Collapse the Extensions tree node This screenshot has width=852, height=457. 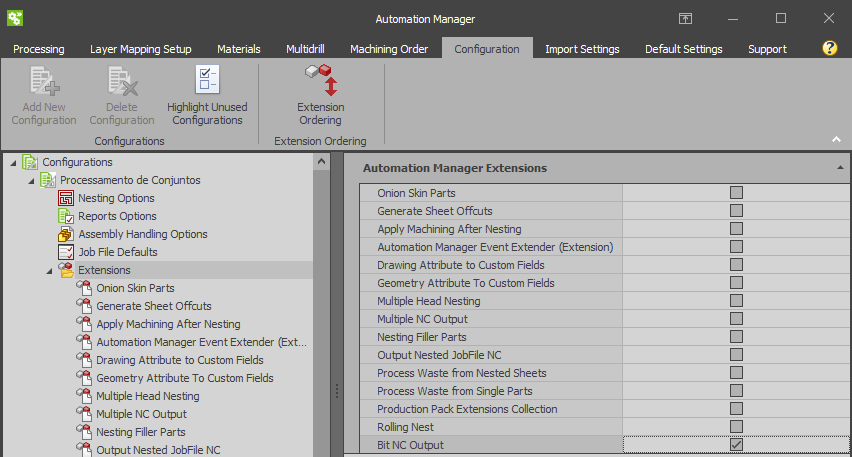[x=49, y=270]
